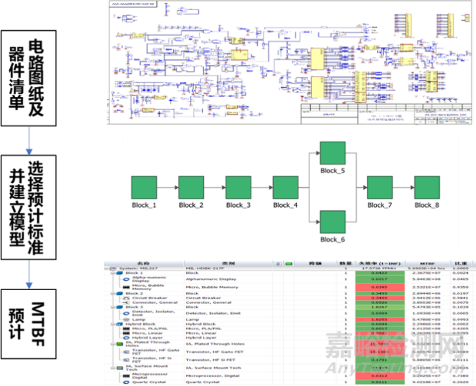
Task: Click the Micro, Bubble Memory chip icon
Action: coord(126,287)
